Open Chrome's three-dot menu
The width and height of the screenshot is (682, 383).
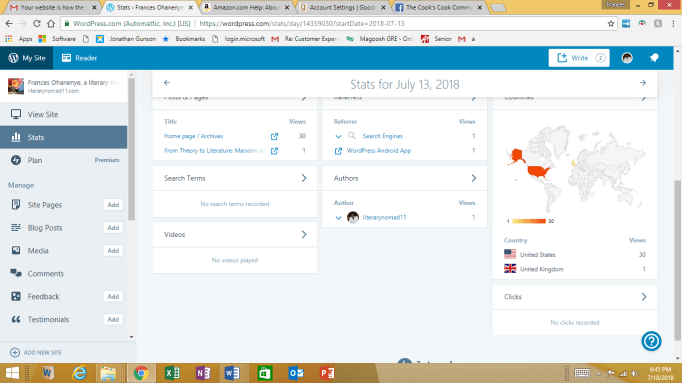pos(673,23)
